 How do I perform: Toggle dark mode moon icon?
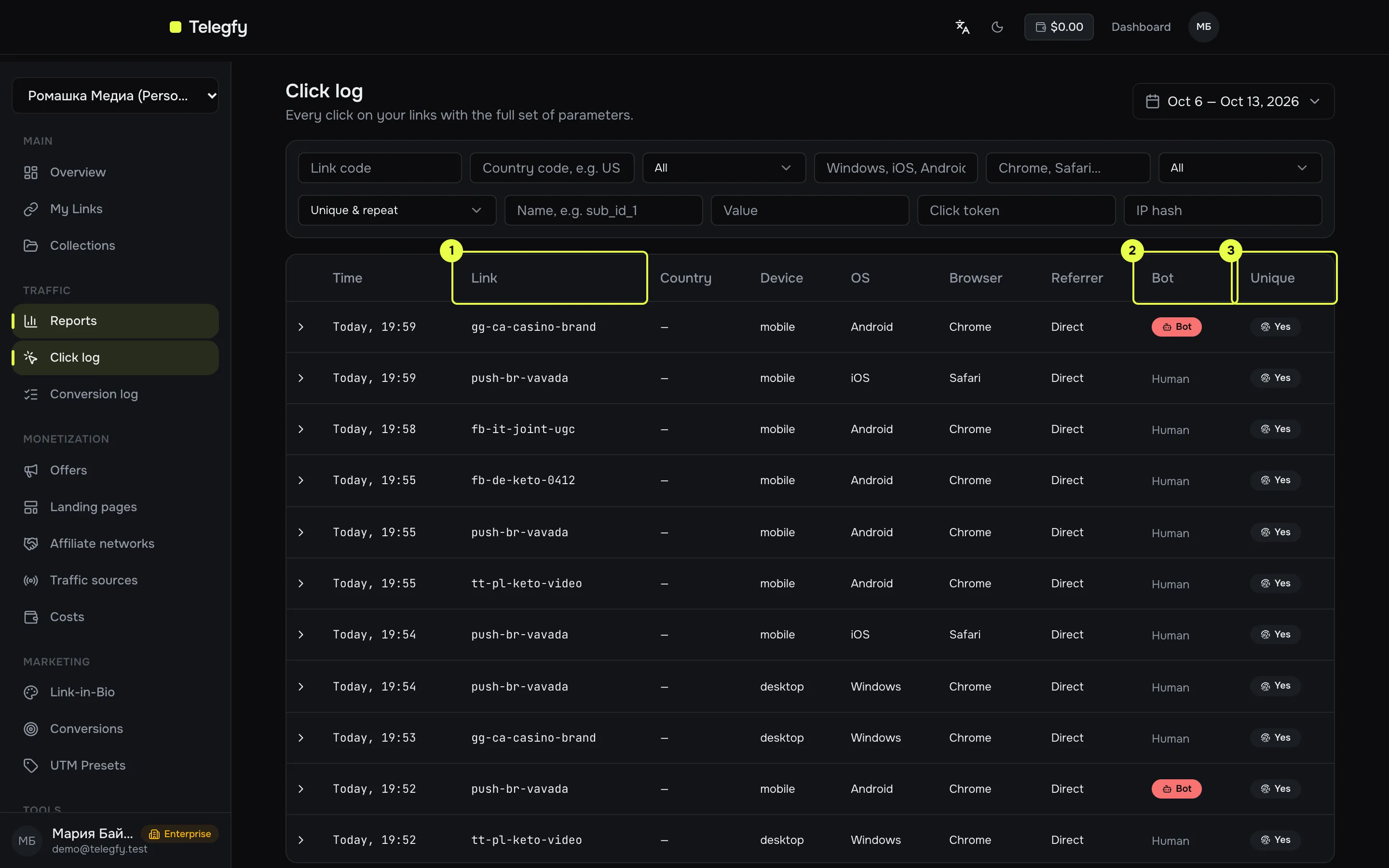point(997,27)
